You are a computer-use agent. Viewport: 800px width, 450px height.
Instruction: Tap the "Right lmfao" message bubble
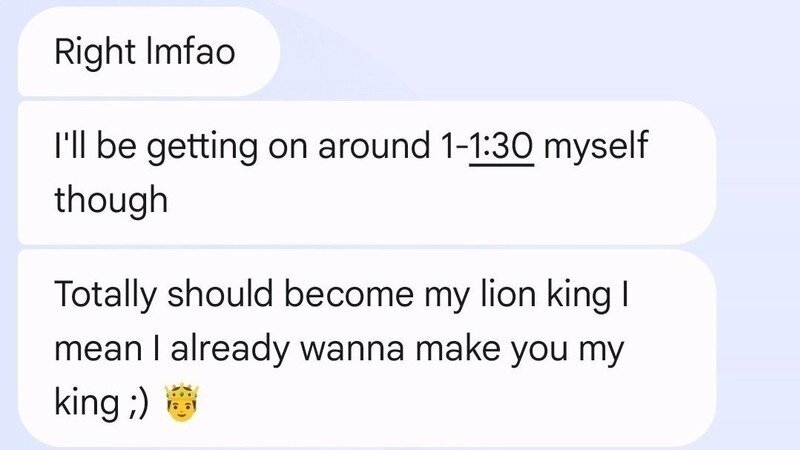(145, 51)
